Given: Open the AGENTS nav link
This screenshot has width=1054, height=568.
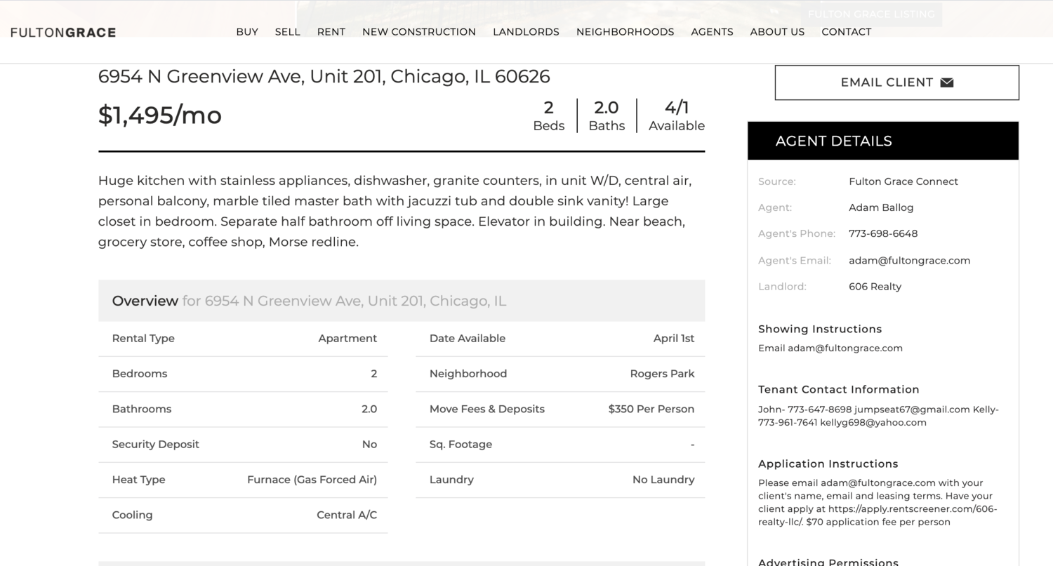Looking at the screenshot, I should point(712,32).
